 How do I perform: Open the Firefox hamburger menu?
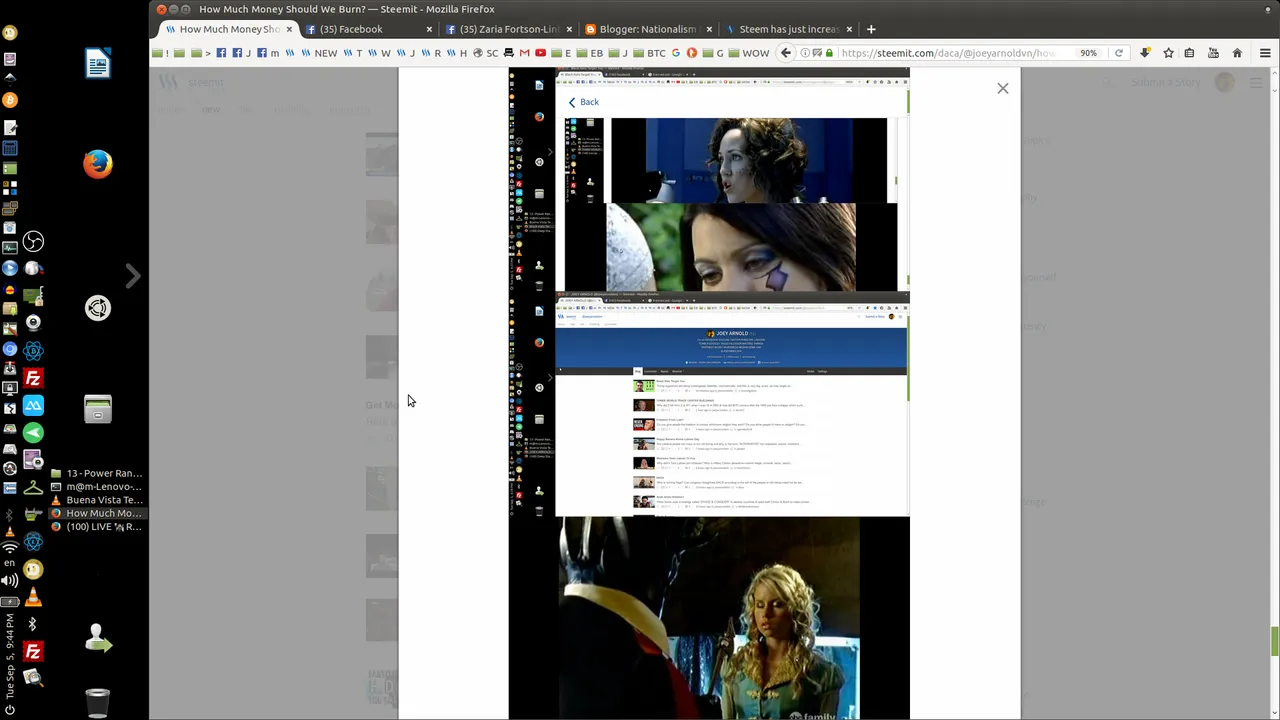tap(1265, 53)
